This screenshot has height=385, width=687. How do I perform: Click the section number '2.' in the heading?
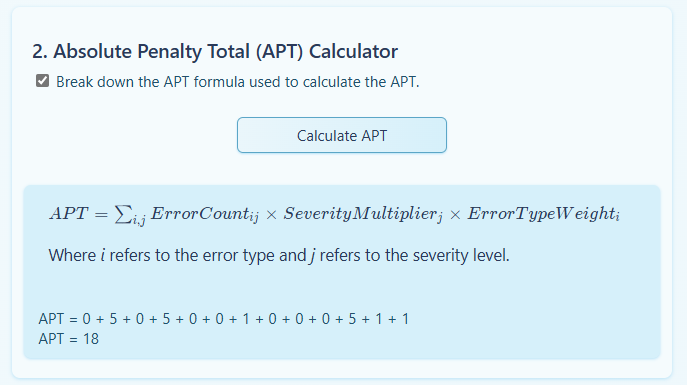[x=40, y=51]
